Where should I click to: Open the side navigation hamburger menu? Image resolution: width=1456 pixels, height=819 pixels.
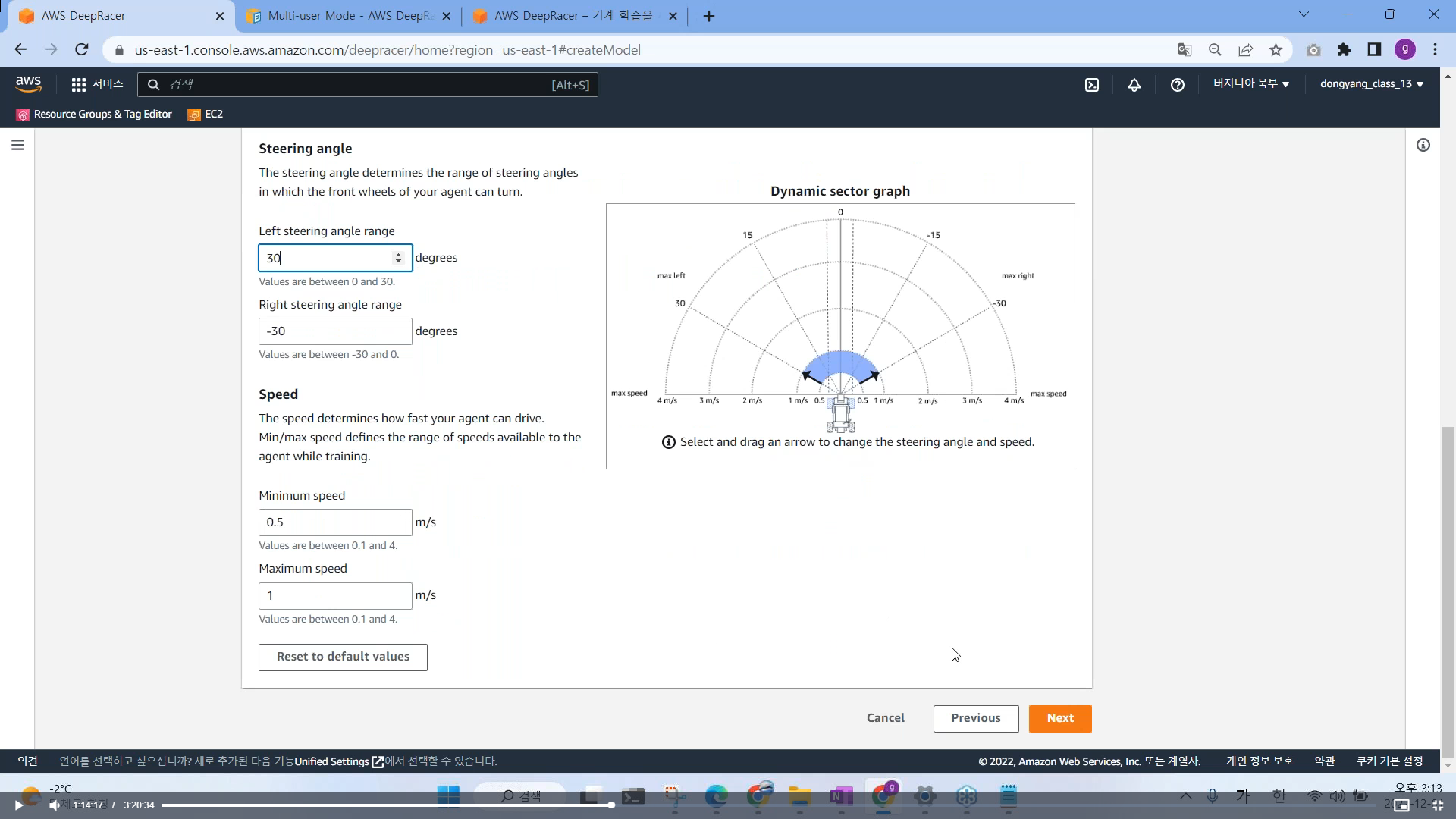(17, 145)
